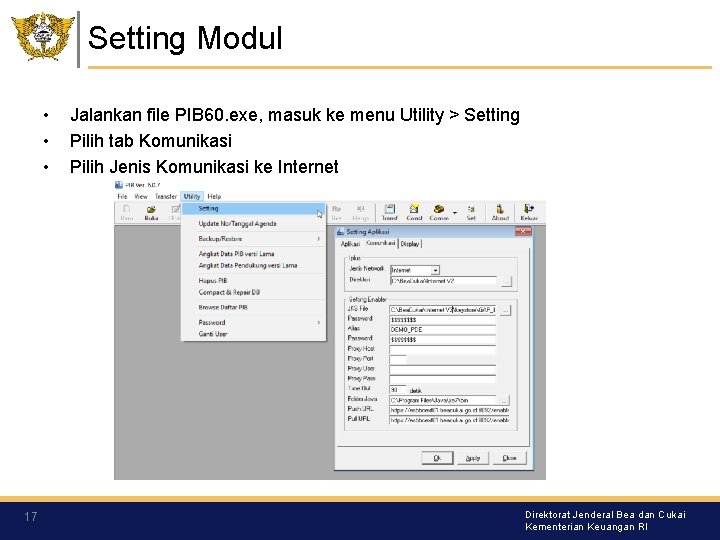
Task: Switch to the Komunikasi tab
Action: [381, 243]
